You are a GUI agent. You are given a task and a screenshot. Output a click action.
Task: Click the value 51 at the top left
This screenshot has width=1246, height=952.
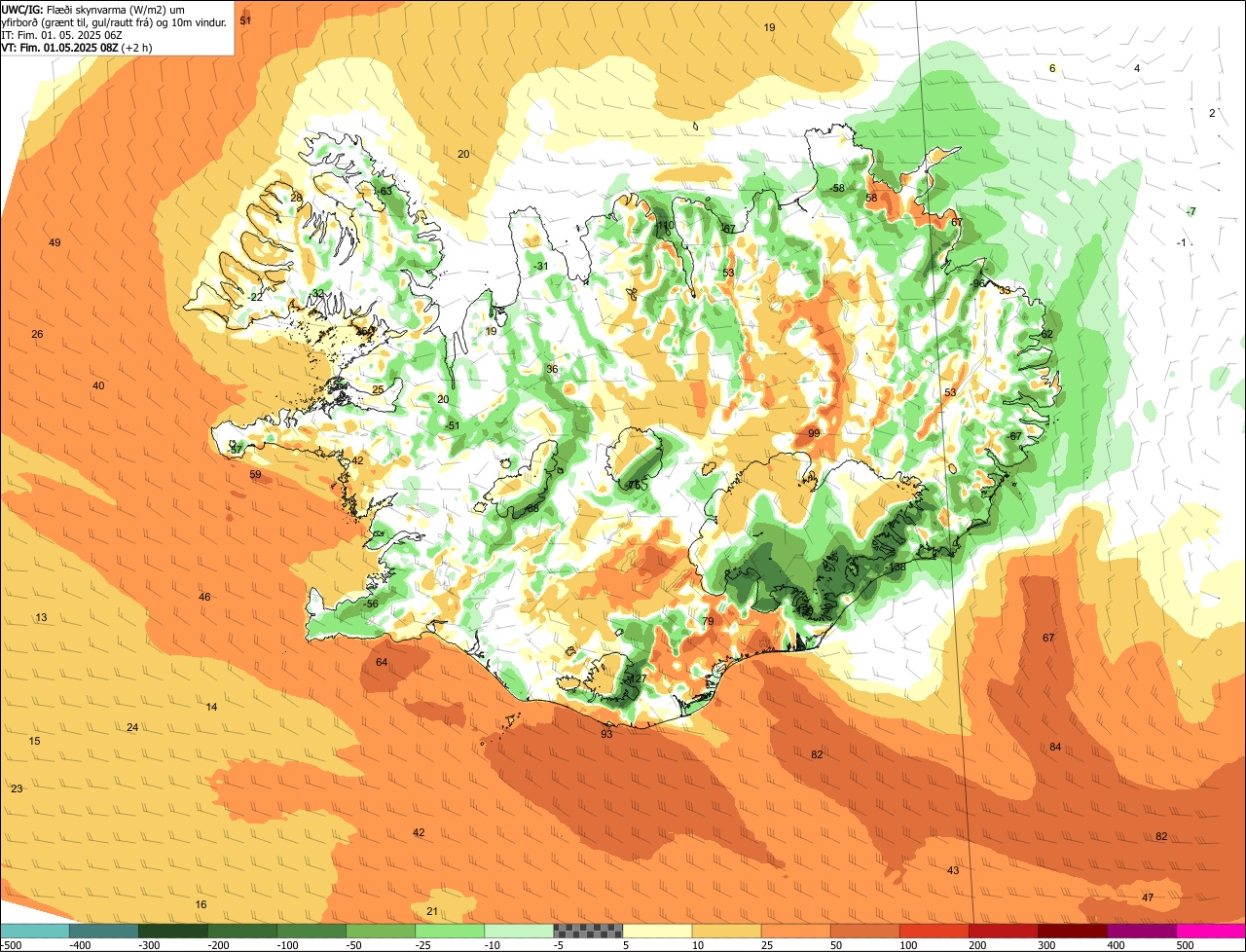245,20
